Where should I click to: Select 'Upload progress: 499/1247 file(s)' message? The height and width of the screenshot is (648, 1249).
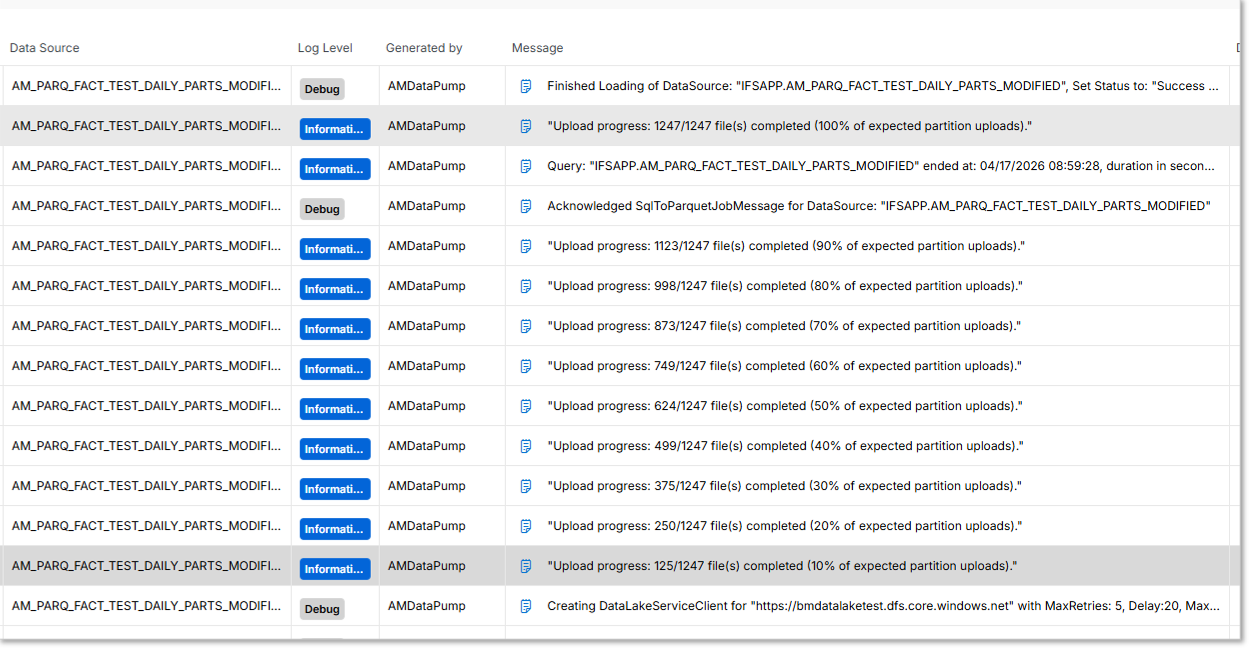(x=785, y=446)
